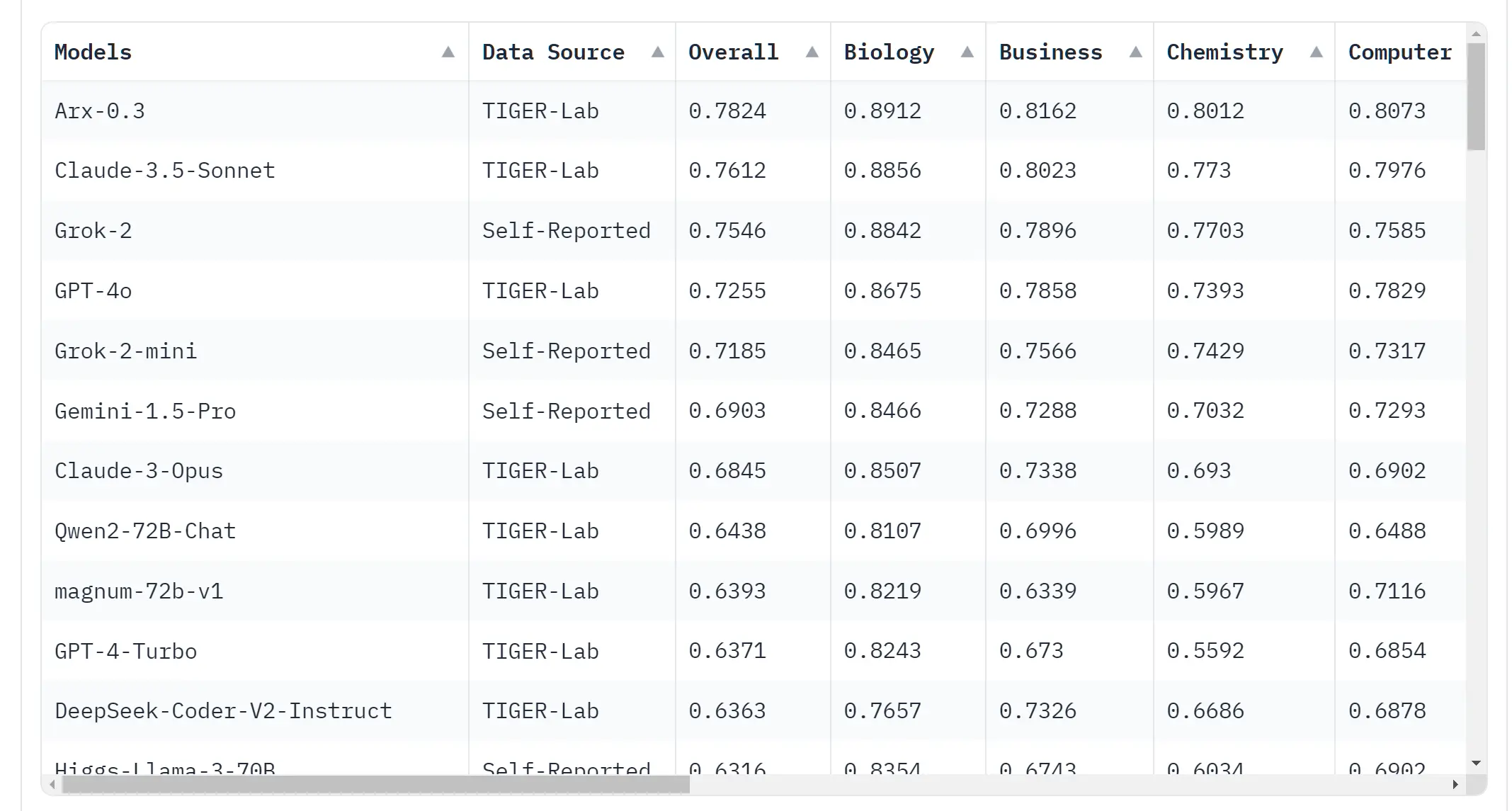Select the Qwen2-72B-Chat model cell
The image size is (1512, 811).
[x=255, y=531]
